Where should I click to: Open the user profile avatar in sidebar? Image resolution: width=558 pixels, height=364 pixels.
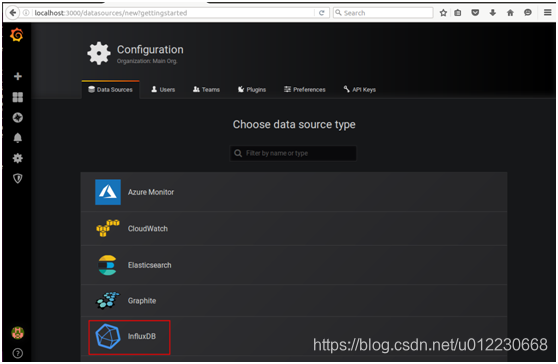pos(17,333)
